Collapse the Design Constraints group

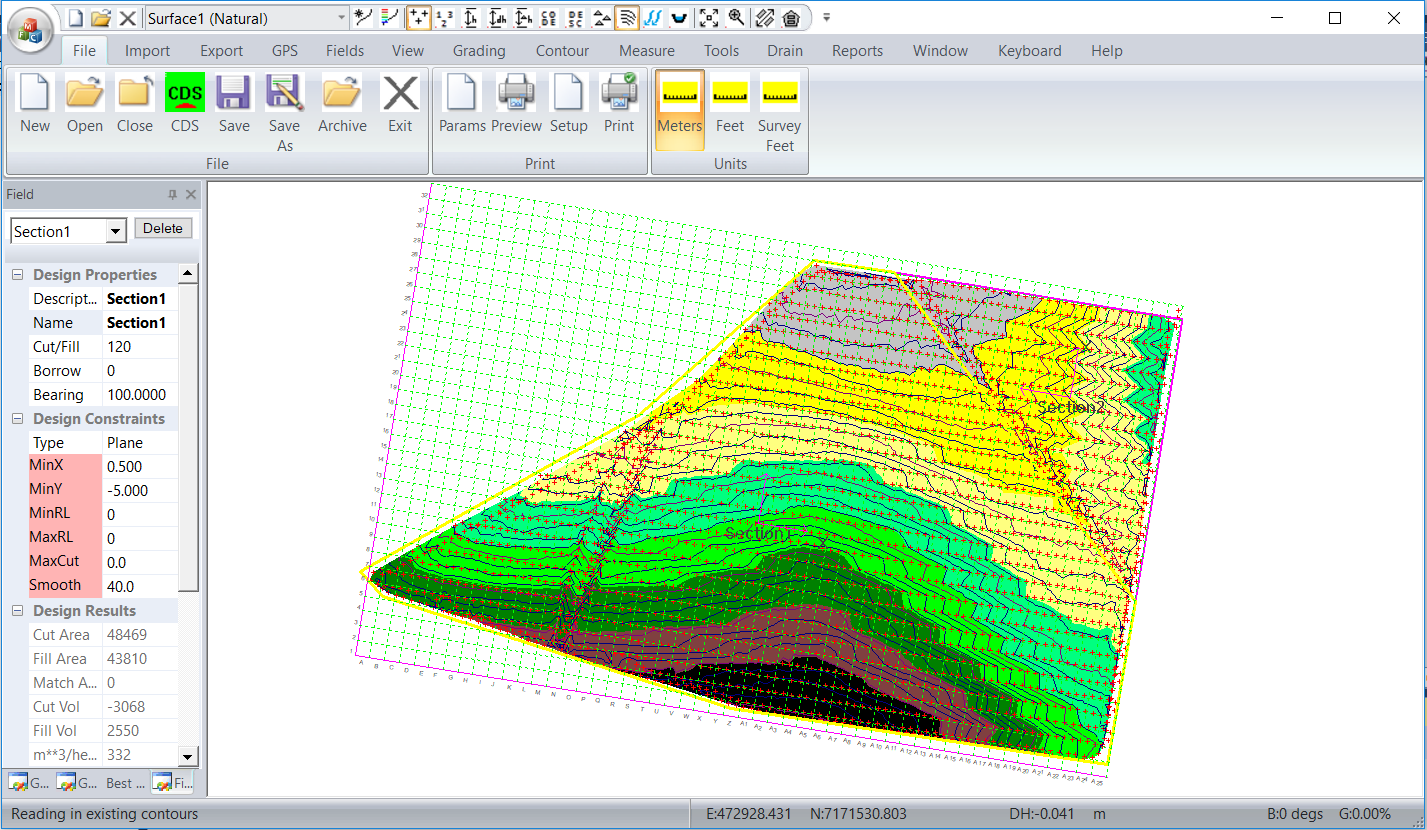pos(17,419)
